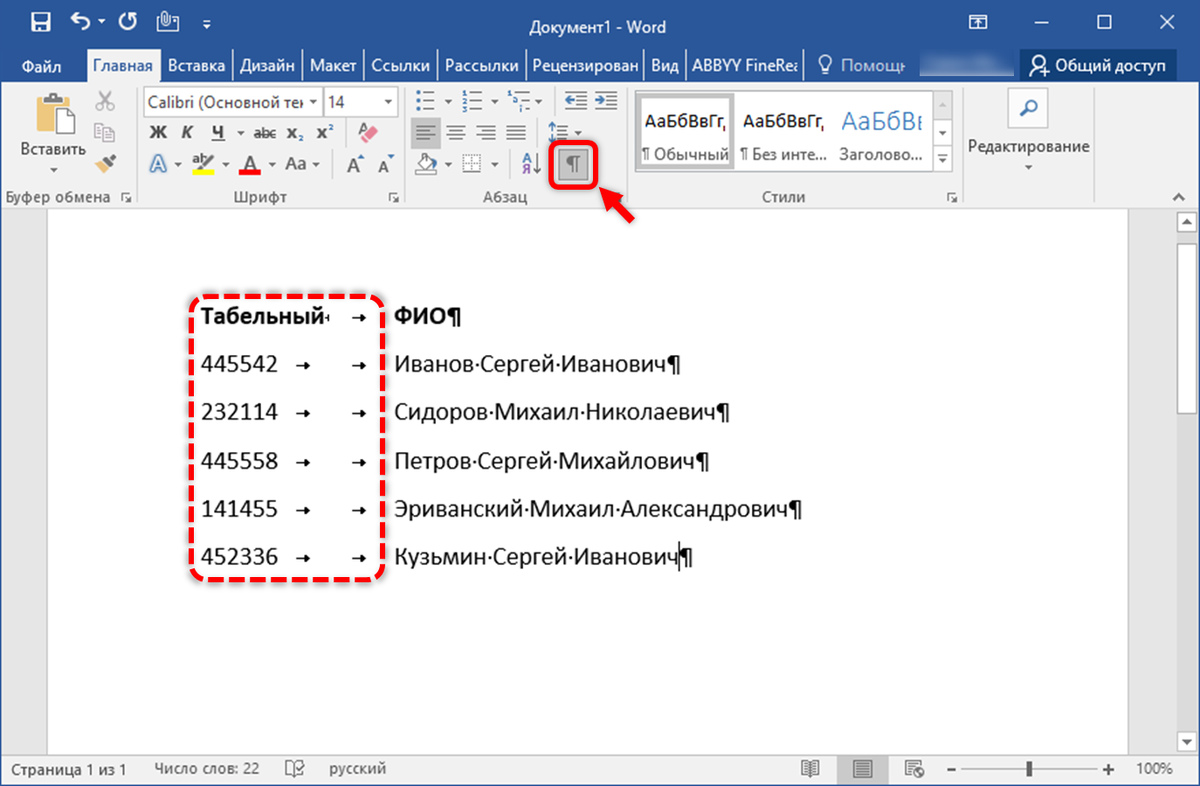This screenshot has width=1200, height=786.
Task: Toggle superscript formatting
Action: [325, 133]
